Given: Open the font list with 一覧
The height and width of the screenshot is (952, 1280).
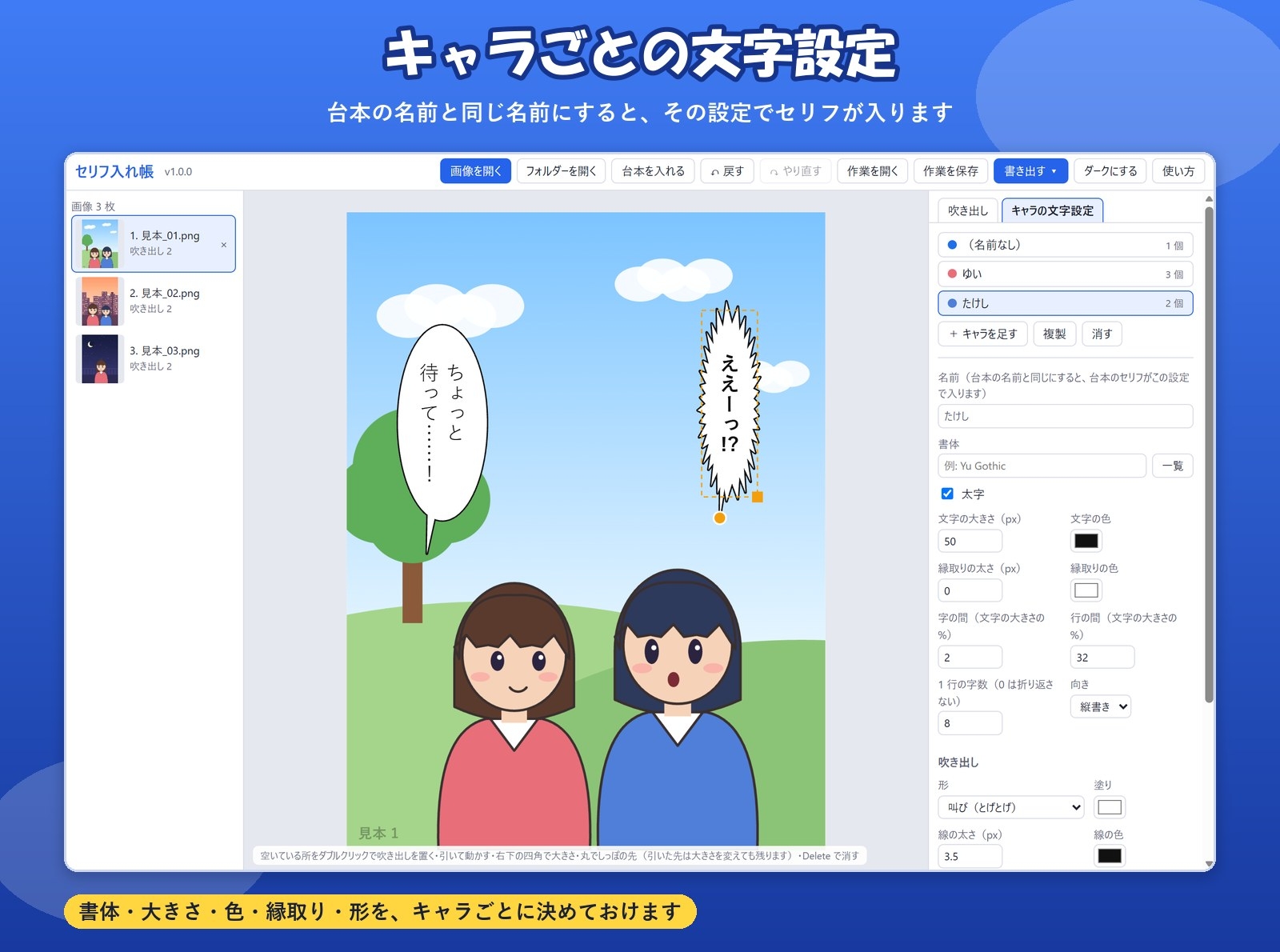Looking at the screenshot, I should [x=1172, y=466].
